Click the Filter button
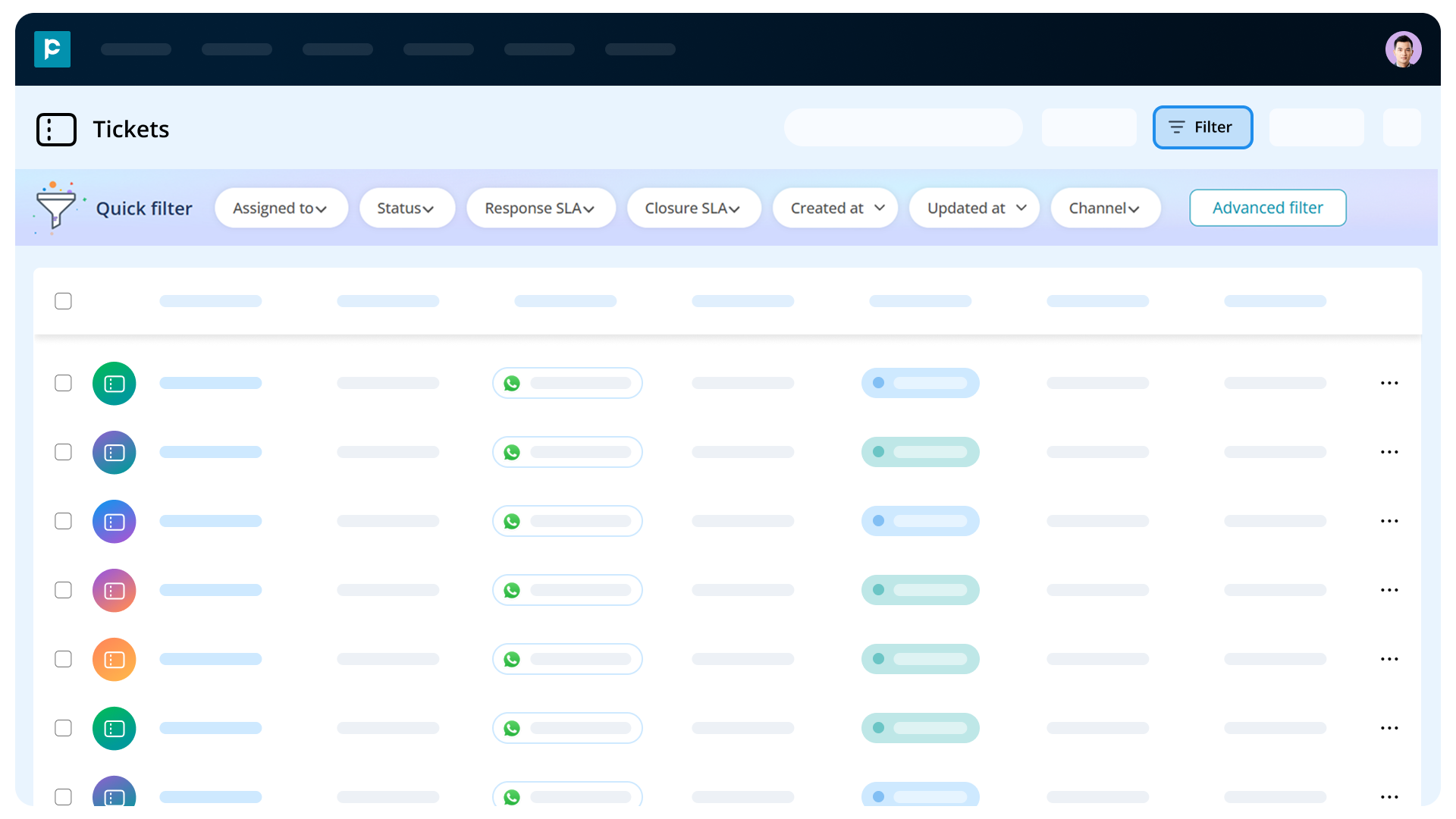This screenshot has width=1456, height=819. click(x=1202, y=127)
